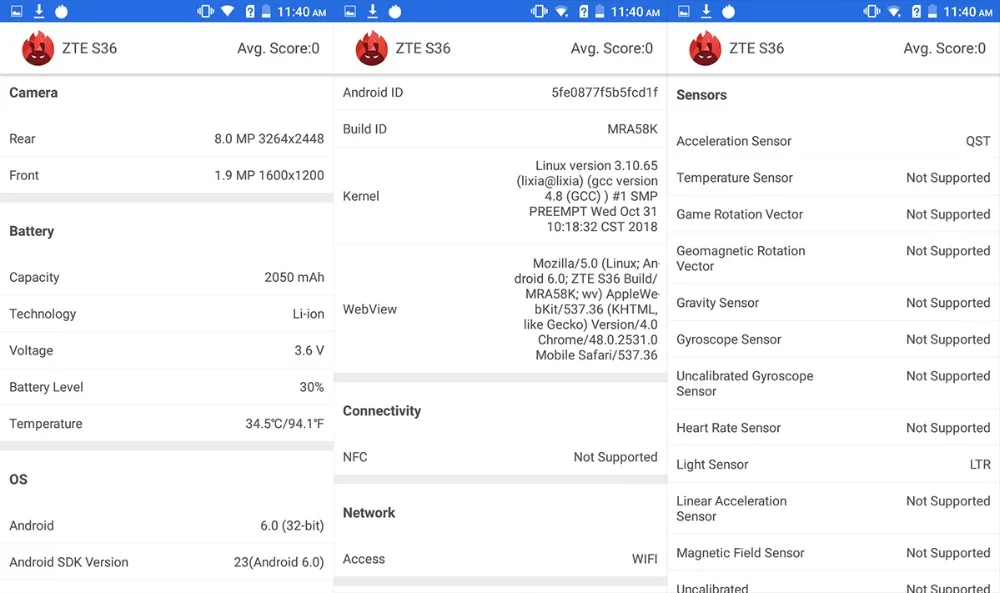This screenshot has width=1000, height=593.
Task: Select the Access 'WIFI' row
Action: (500, 559)
